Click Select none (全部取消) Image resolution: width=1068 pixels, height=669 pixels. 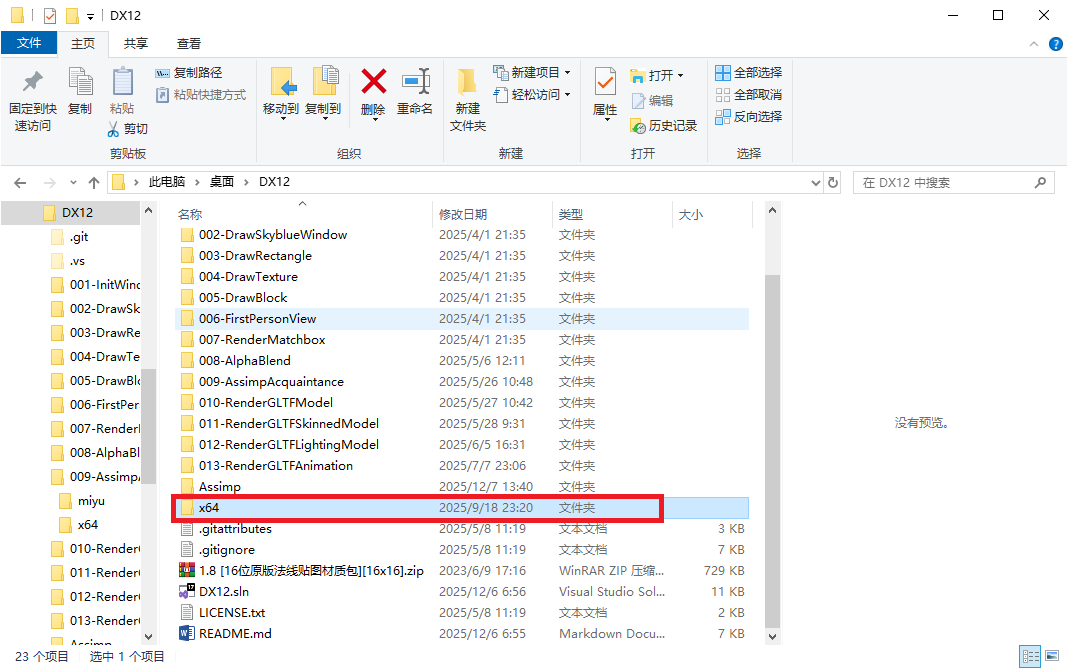(x=749, y=95)
